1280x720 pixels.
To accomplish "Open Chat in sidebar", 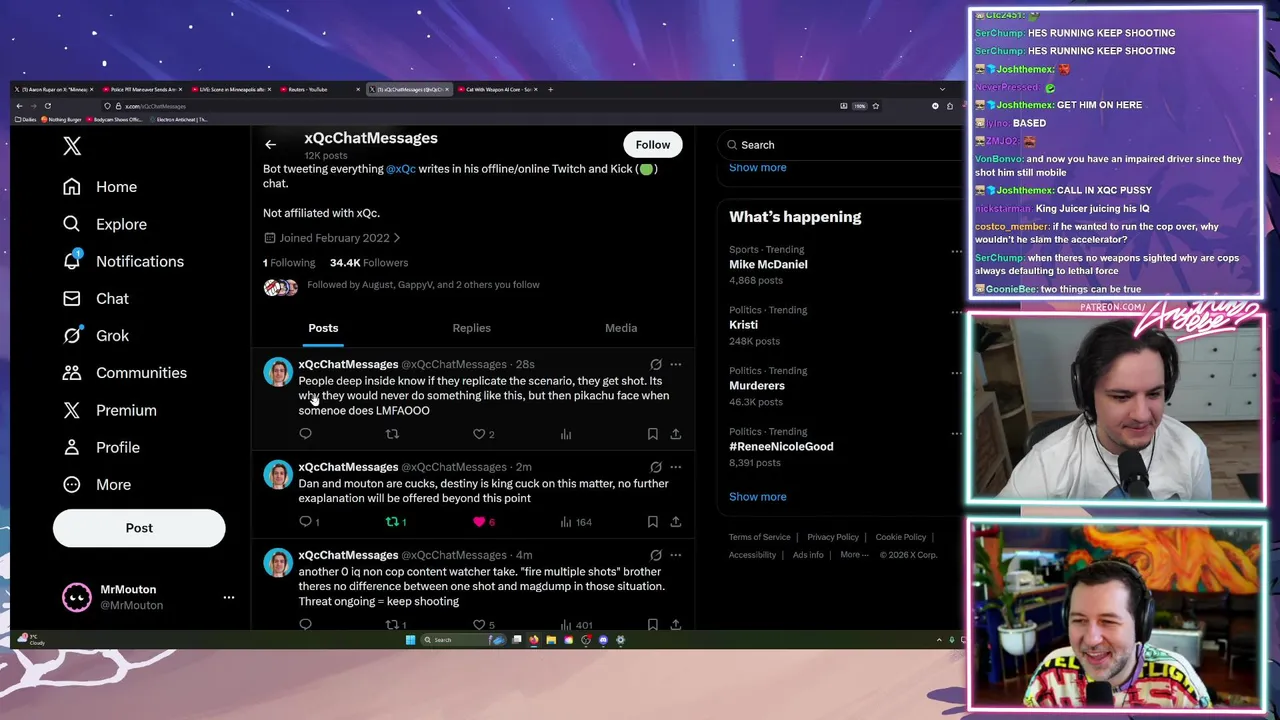I will [96, 298].
